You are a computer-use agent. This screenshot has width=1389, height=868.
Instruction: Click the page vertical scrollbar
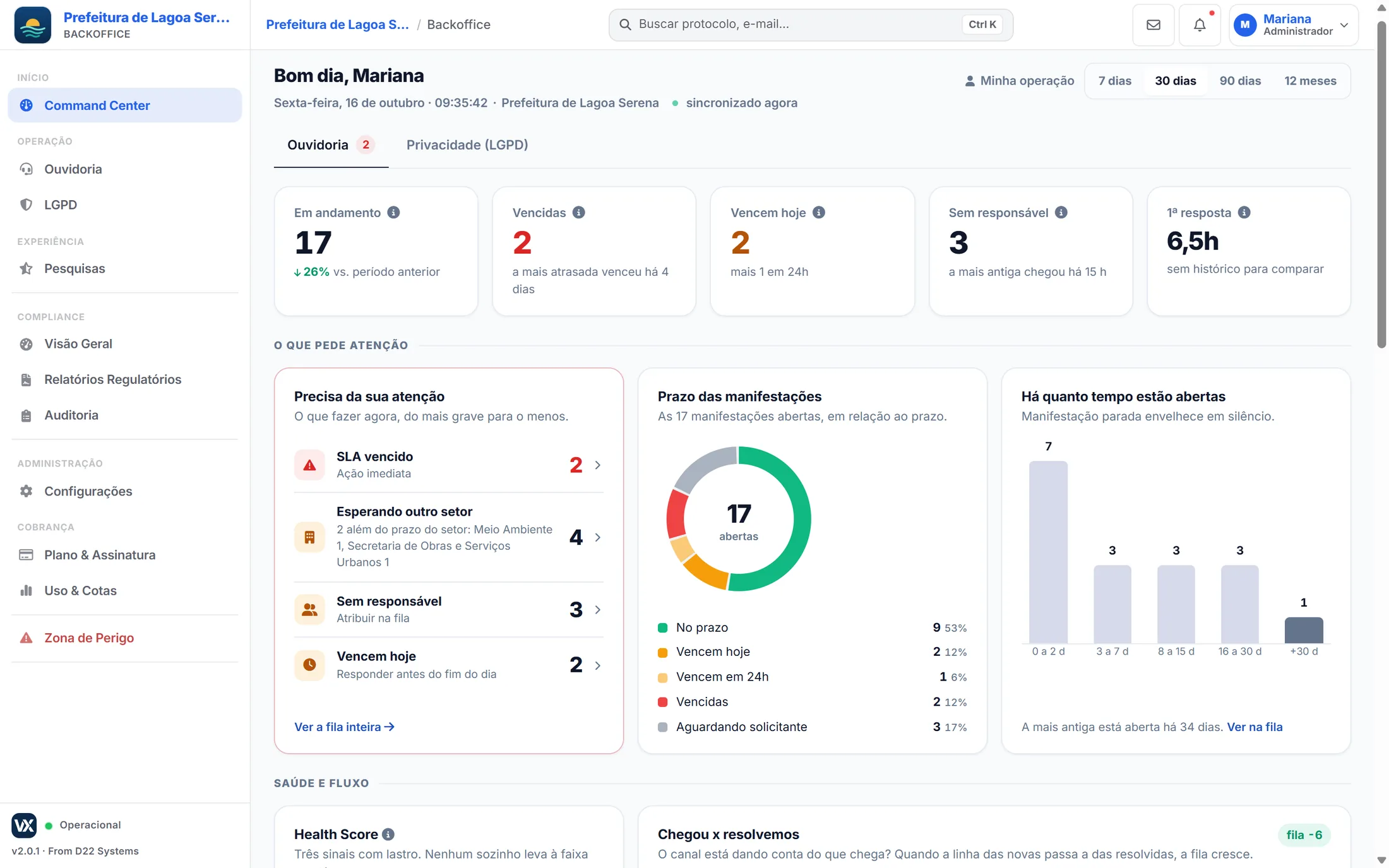(1381, 185)
